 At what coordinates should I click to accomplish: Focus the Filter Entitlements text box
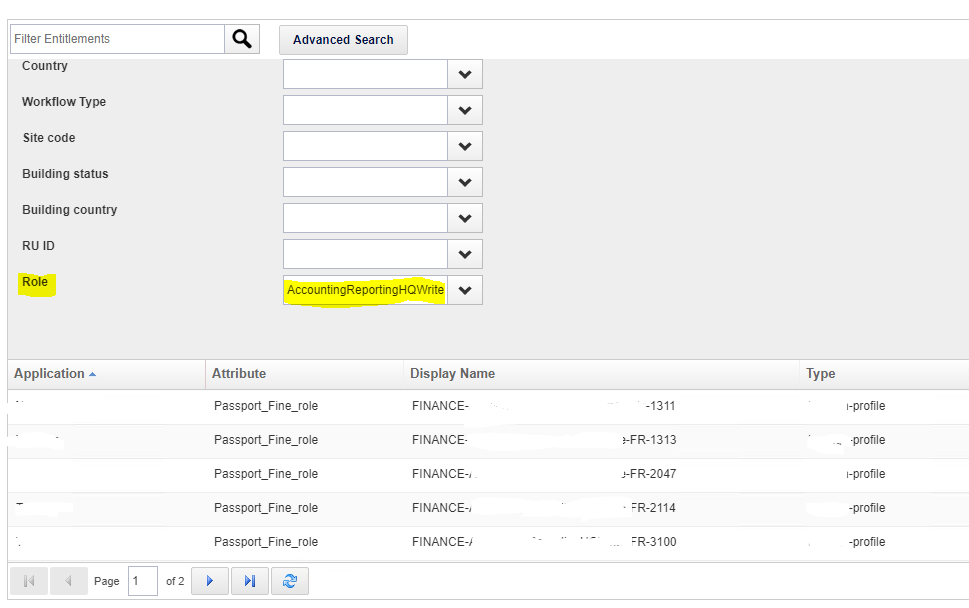(117, 39)
